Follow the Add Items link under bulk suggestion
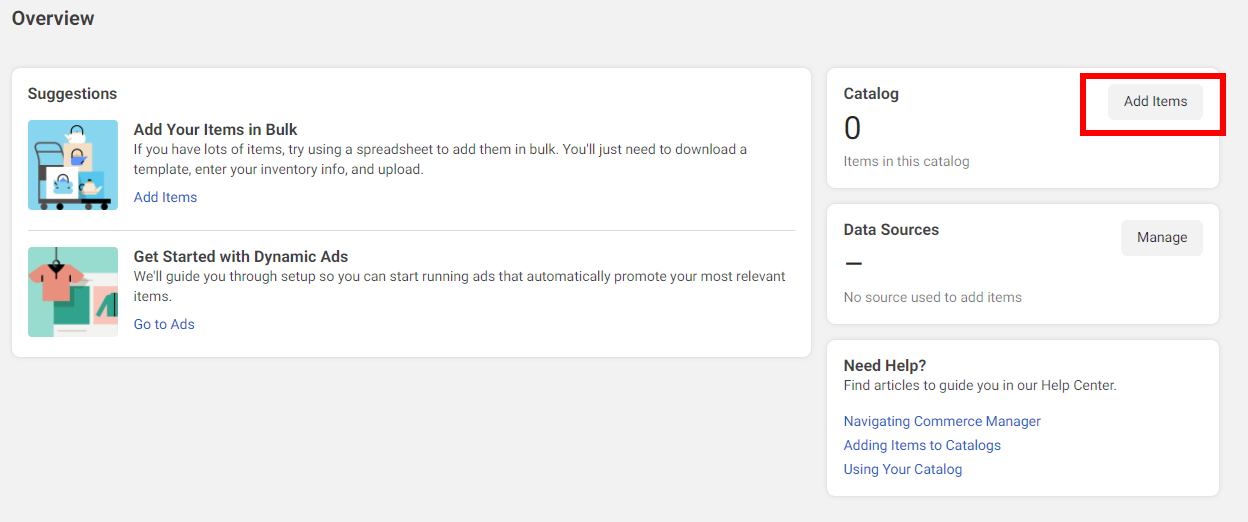The image size is (1248, 522). pos(165,197)
